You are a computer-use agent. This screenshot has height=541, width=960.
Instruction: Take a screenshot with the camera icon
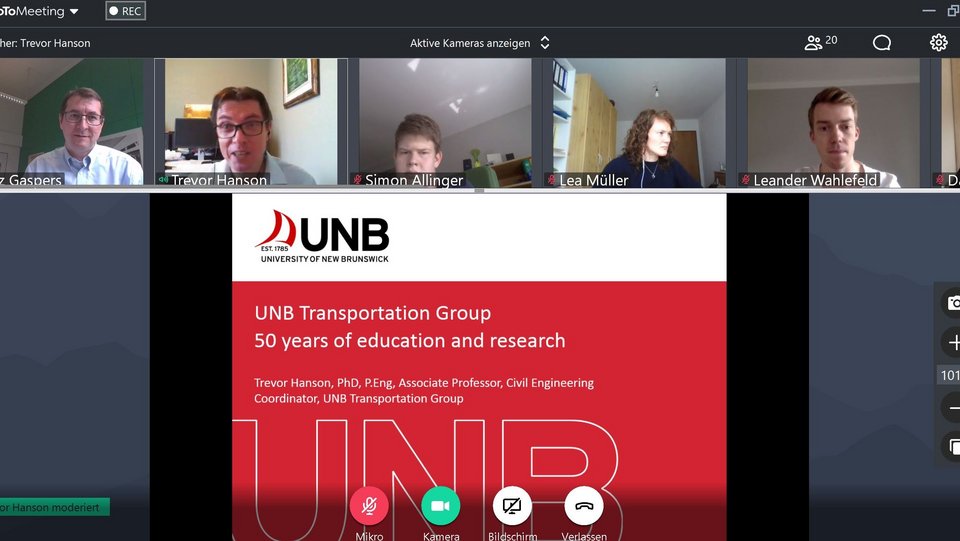tap(951, 304)
